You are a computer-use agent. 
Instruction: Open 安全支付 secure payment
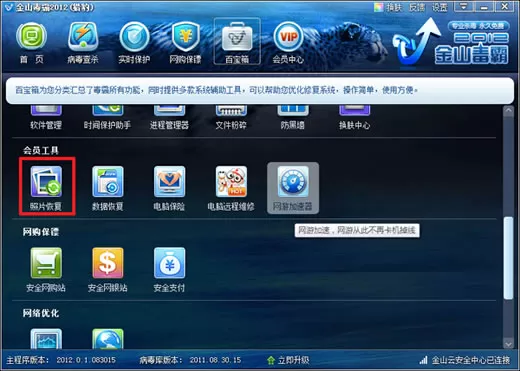pos(169,270)
